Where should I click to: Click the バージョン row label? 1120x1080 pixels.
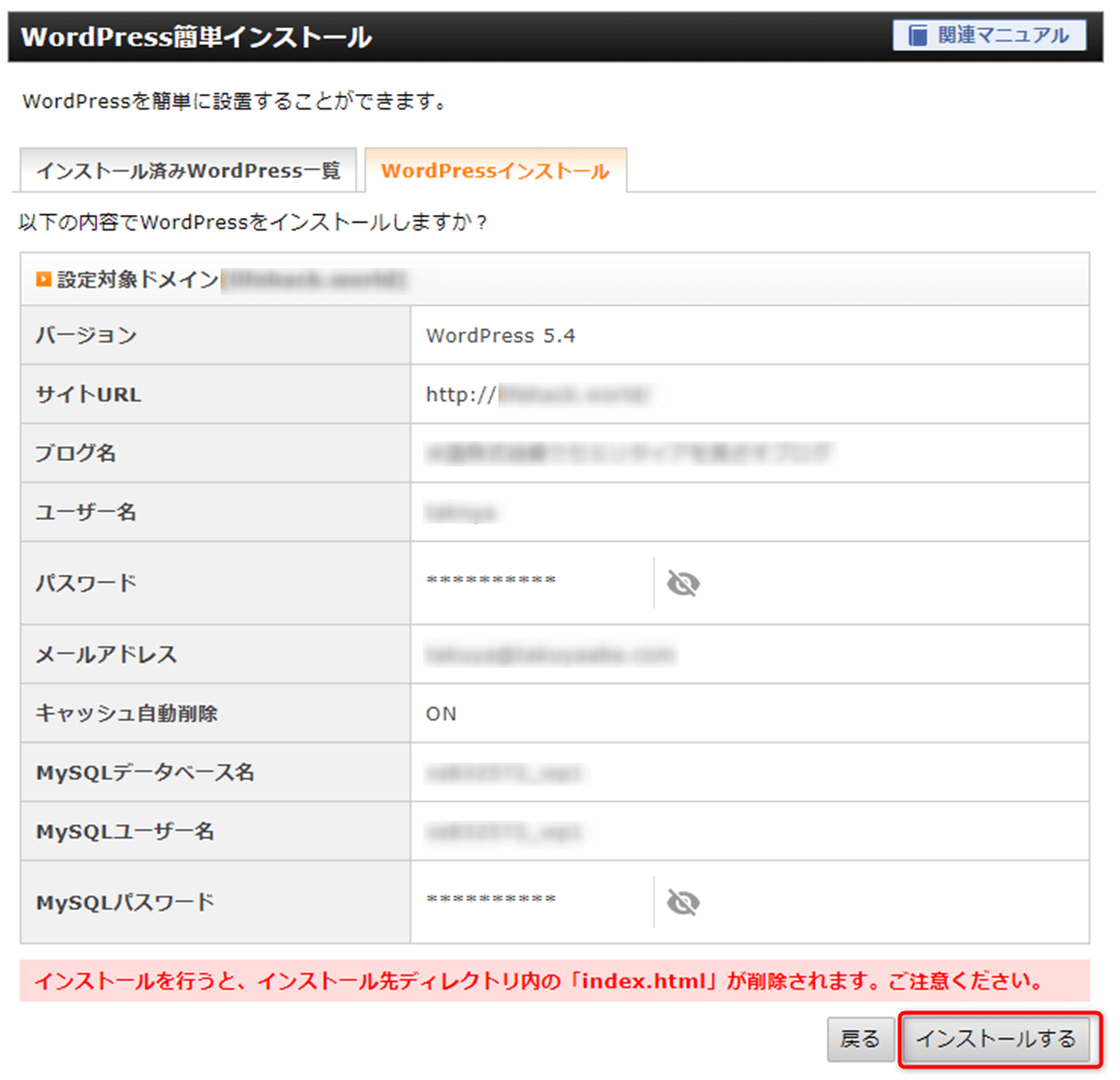pyautogui.click(x=86, y=335)
